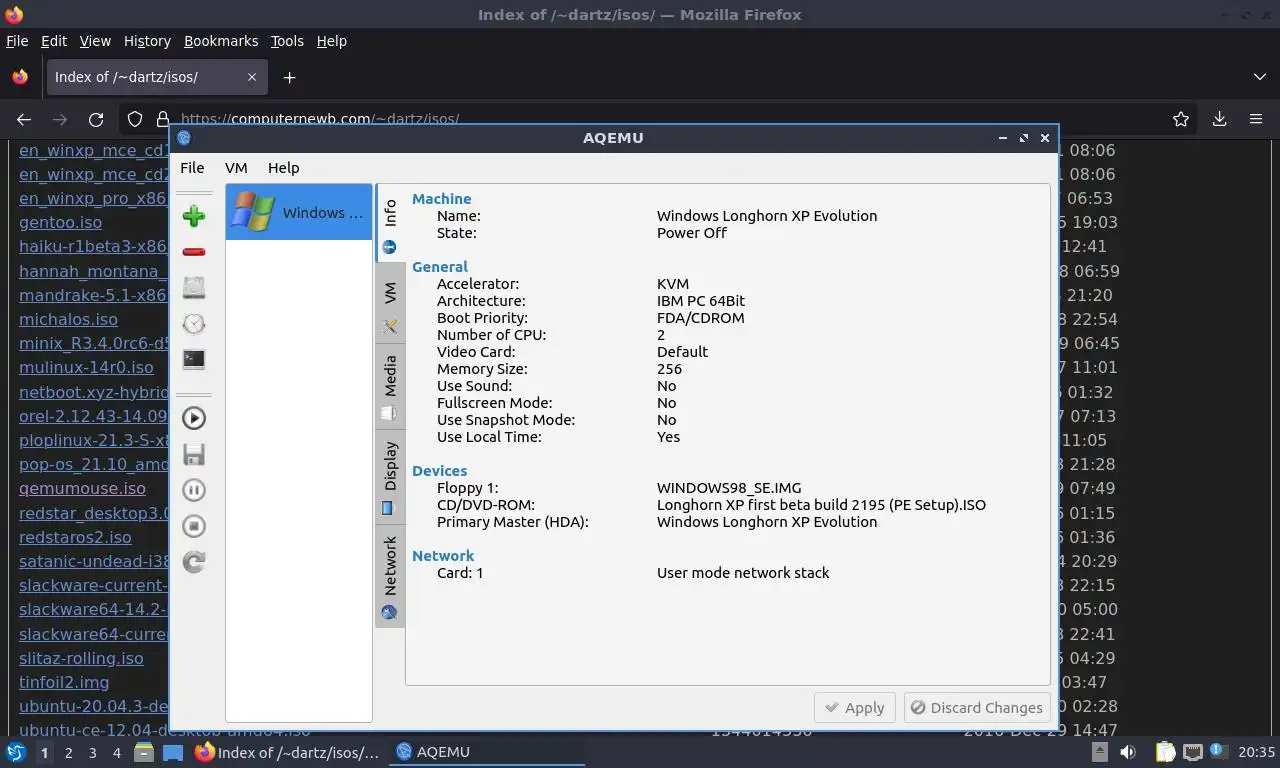1280x768 pixels.
Task: Open the Firefox hamburger application menu
Action: [1256, 119]
